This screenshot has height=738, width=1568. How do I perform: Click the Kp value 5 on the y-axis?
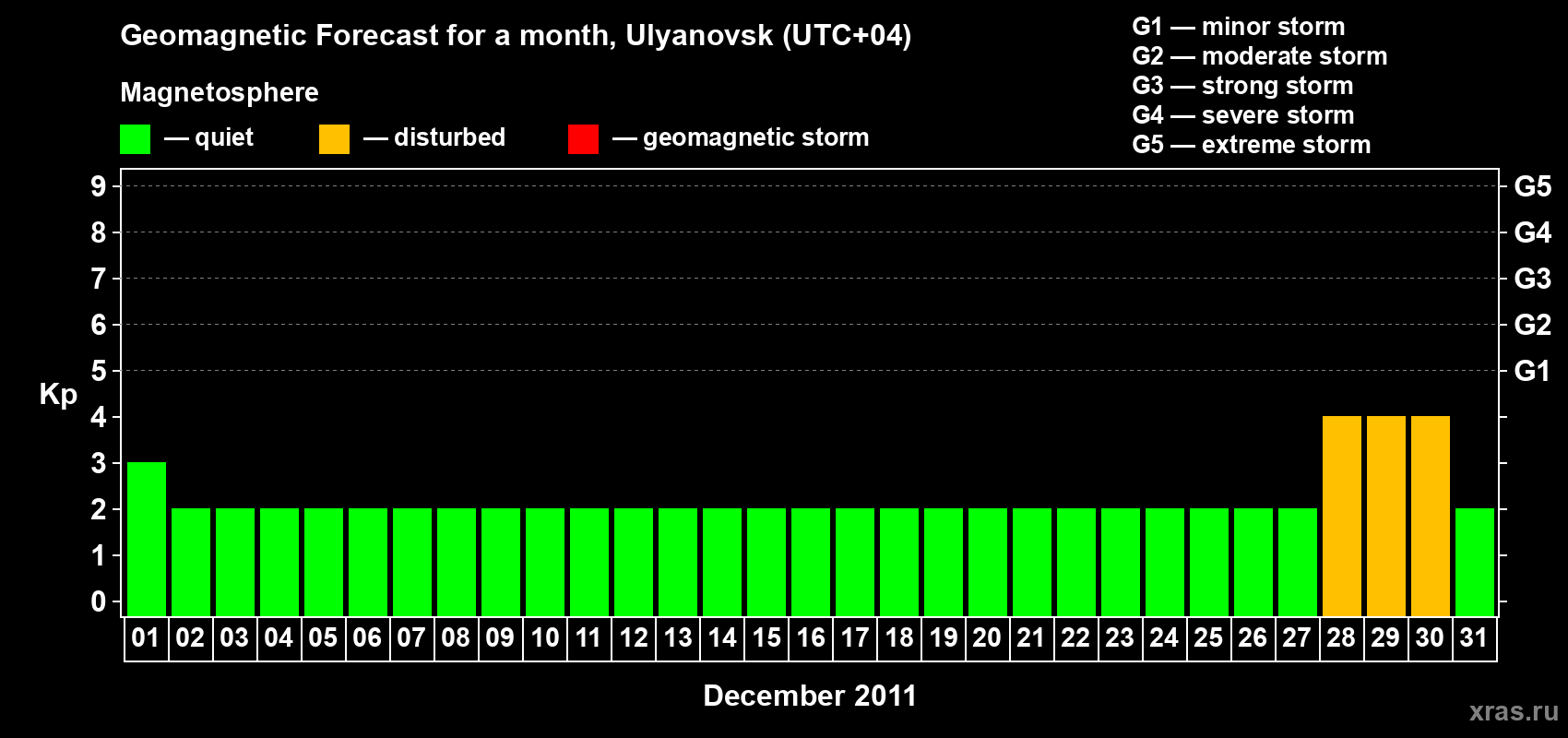[99, 371]
